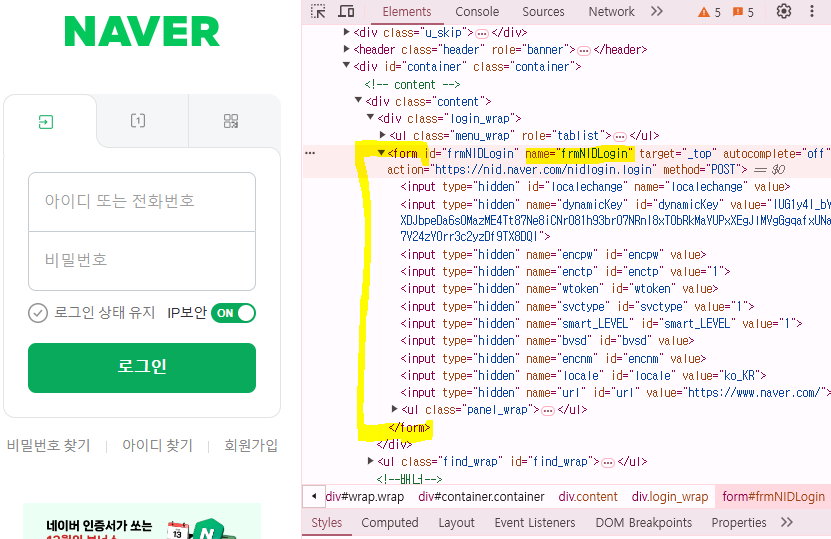Screen dimensions: 831x539
Task: Open the Sources tab
Action: pyautogui.click(x=543, y=12)
